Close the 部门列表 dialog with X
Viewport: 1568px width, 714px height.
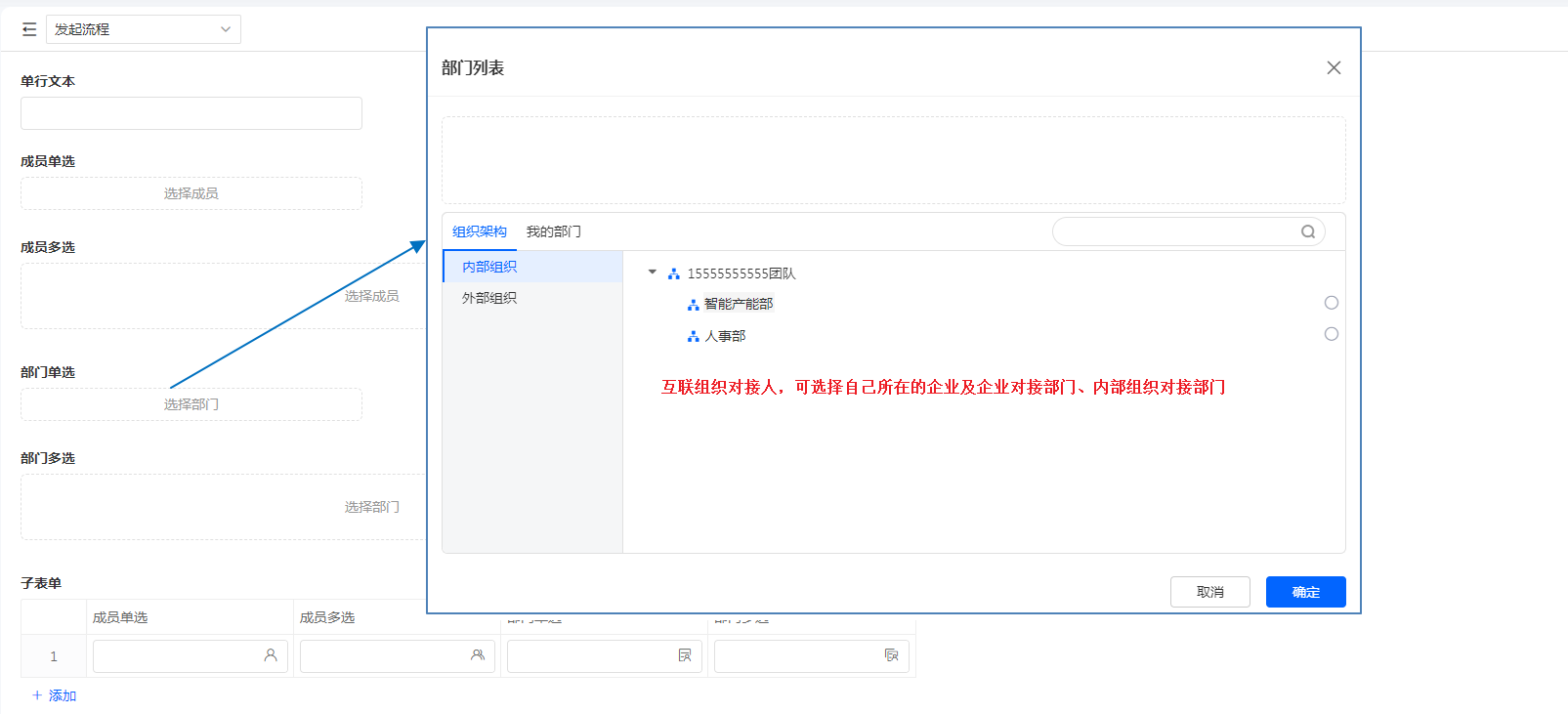tap(1334, 67)
